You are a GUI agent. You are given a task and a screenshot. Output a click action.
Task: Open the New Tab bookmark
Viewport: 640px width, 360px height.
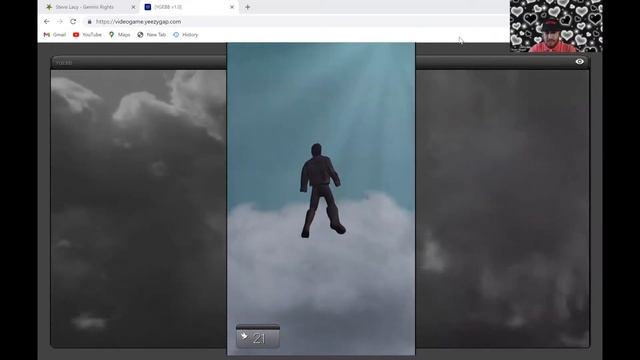point(151,35)
